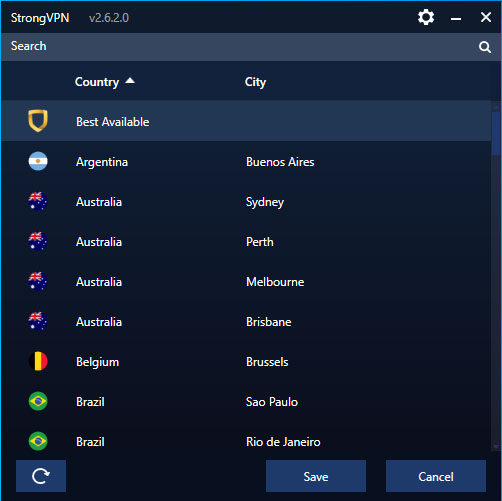Select the Argentina country name
Screen dimensions: 502x501
(102, 162)
